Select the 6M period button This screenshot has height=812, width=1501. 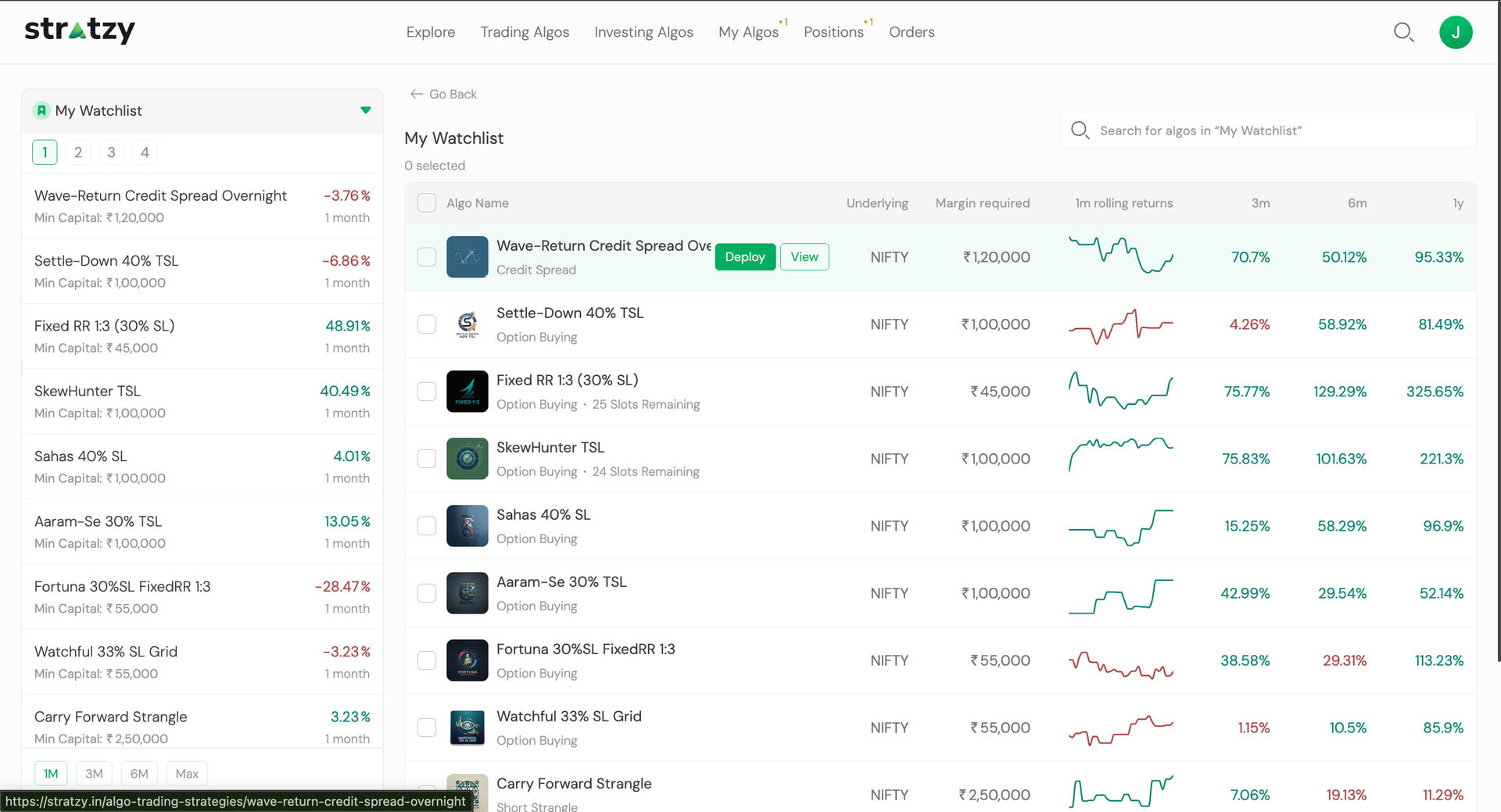pos(139,774)
